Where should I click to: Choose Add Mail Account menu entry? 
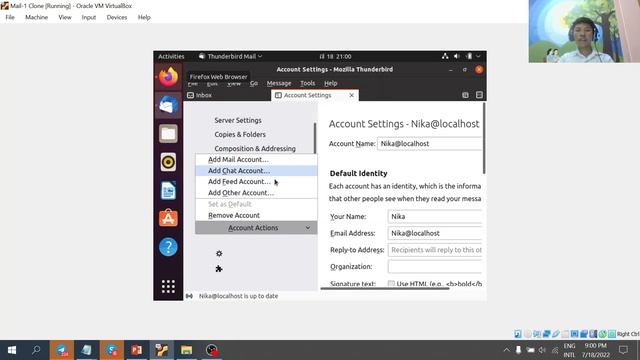coord(256,160)
